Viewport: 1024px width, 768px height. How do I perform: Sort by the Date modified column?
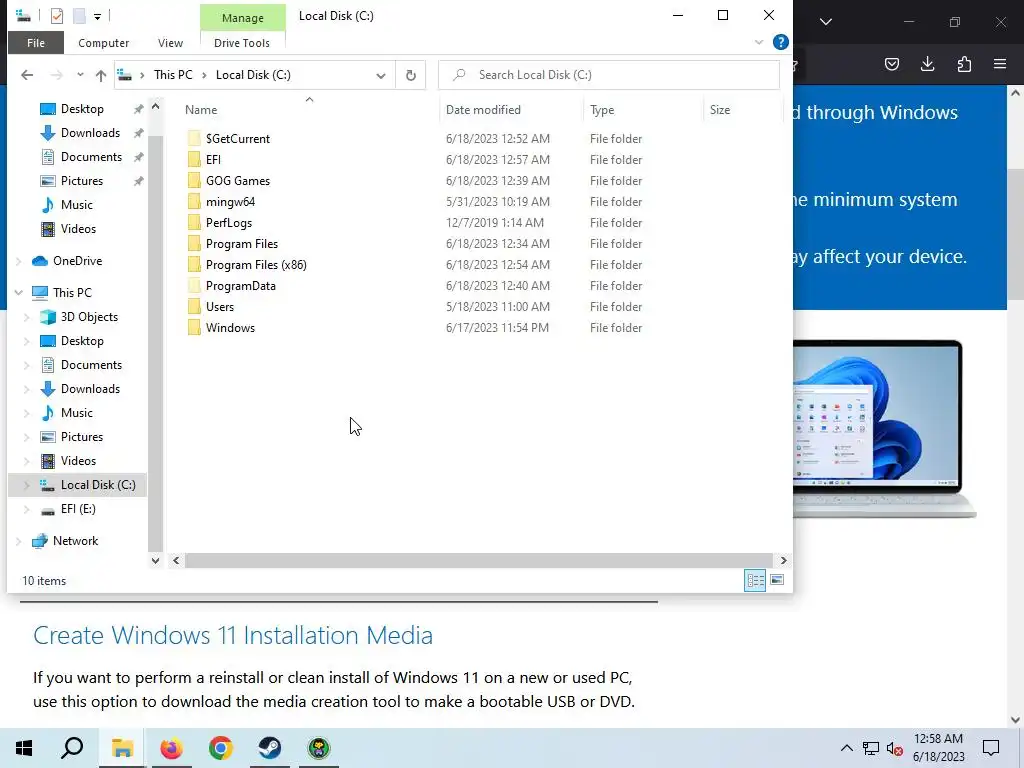click(483, 110)
